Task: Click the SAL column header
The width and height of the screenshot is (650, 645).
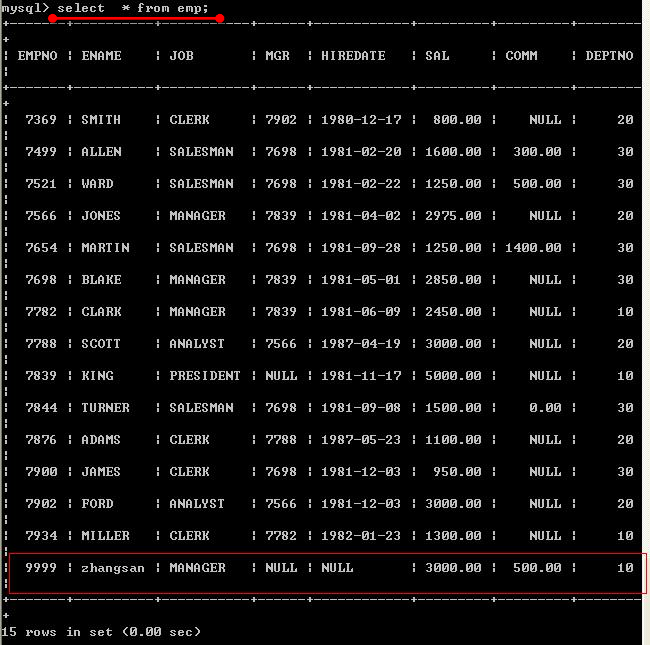Action: [437, 56]
